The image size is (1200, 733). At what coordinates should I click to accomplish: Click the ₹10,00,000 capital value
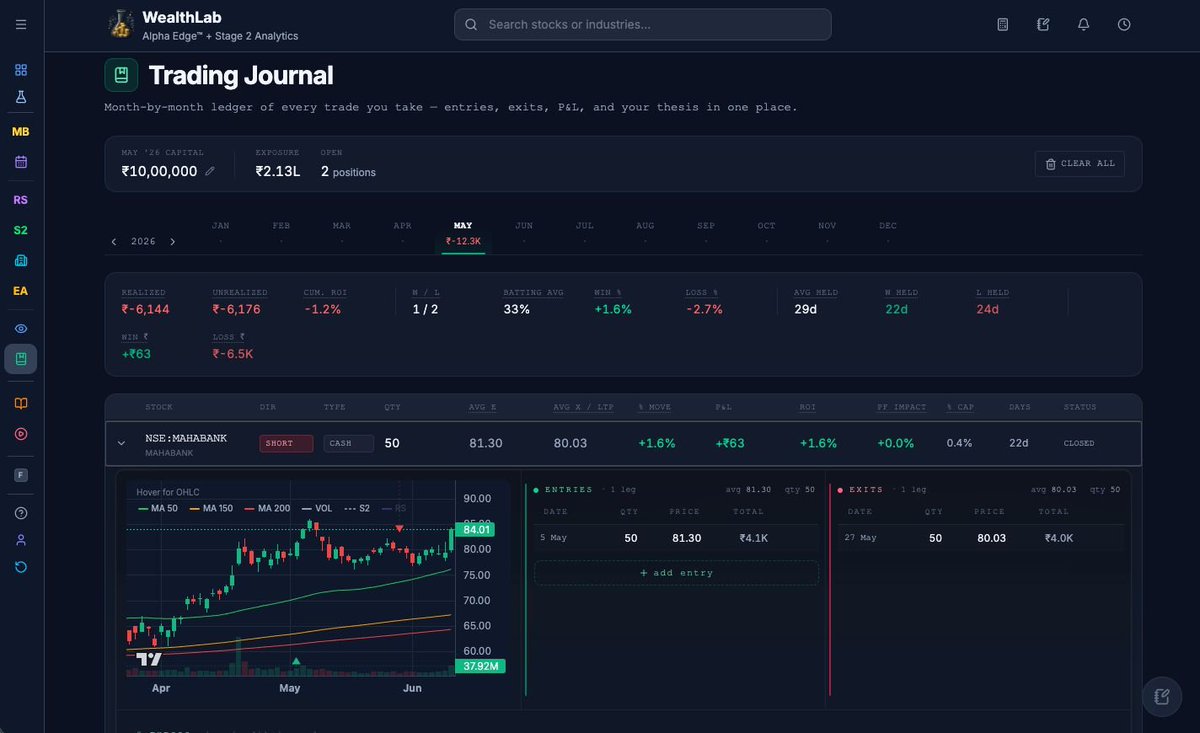click(x=160, y=171)
